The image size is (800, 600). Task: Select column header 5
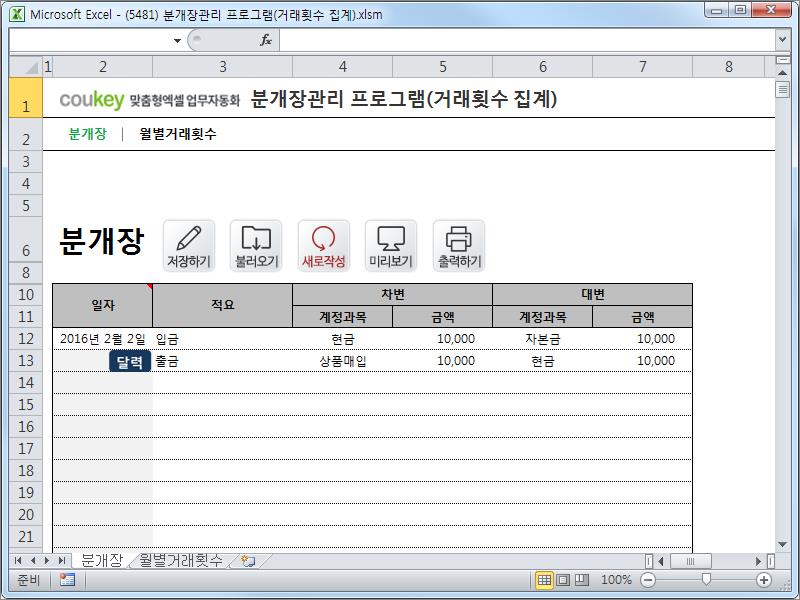pos(442,66)
